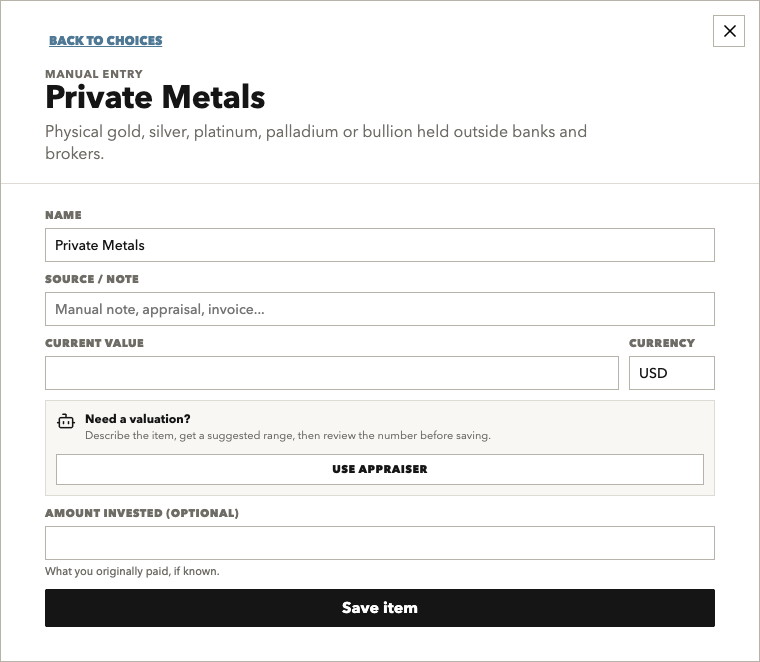Image resolution: width=760 pixels, height=662 pixels.
Task: Go back via Back to Choices link
Action: tap(106, 40)
